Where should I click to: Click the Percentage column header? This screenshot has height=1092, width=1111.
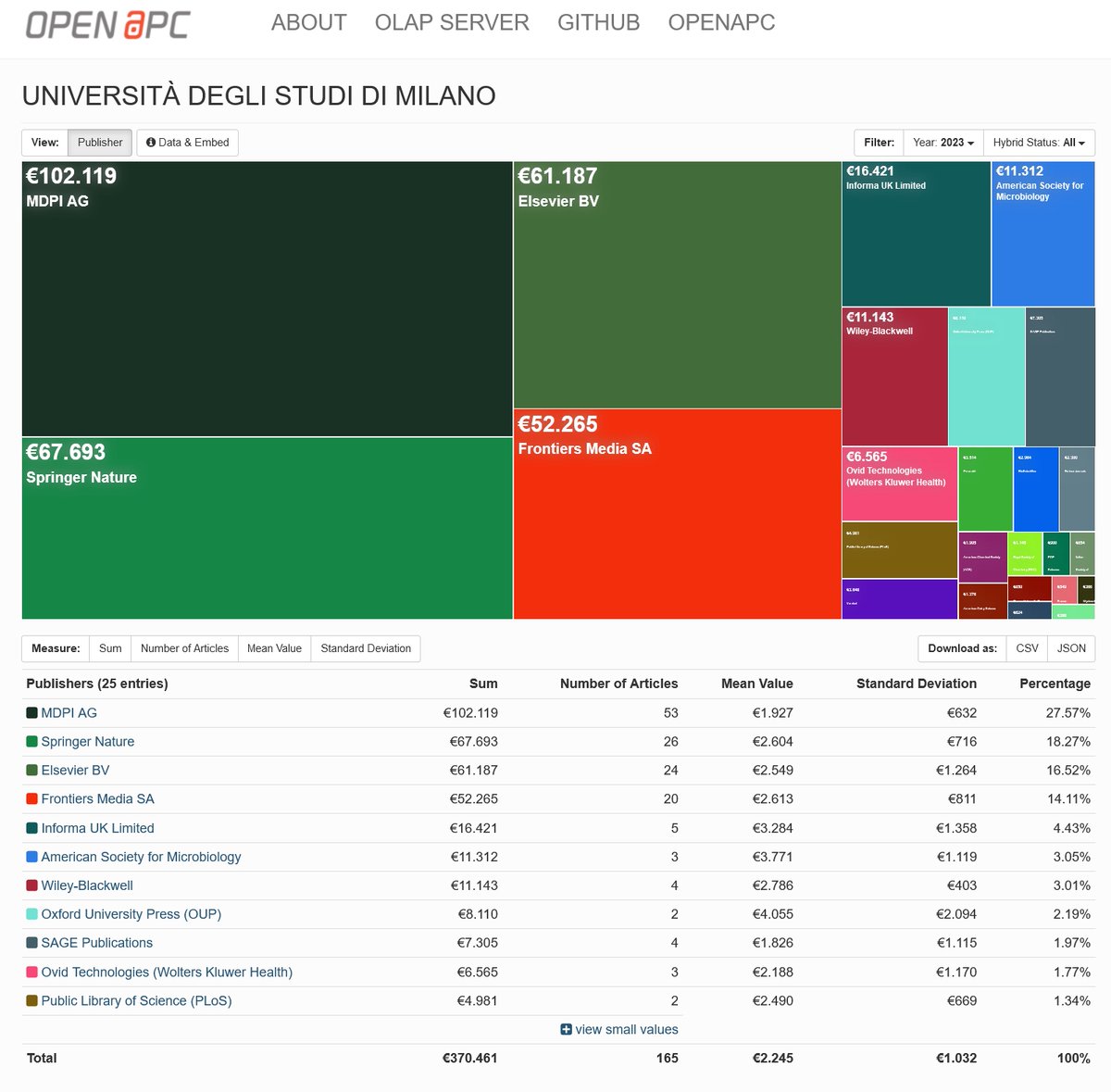1055,684
